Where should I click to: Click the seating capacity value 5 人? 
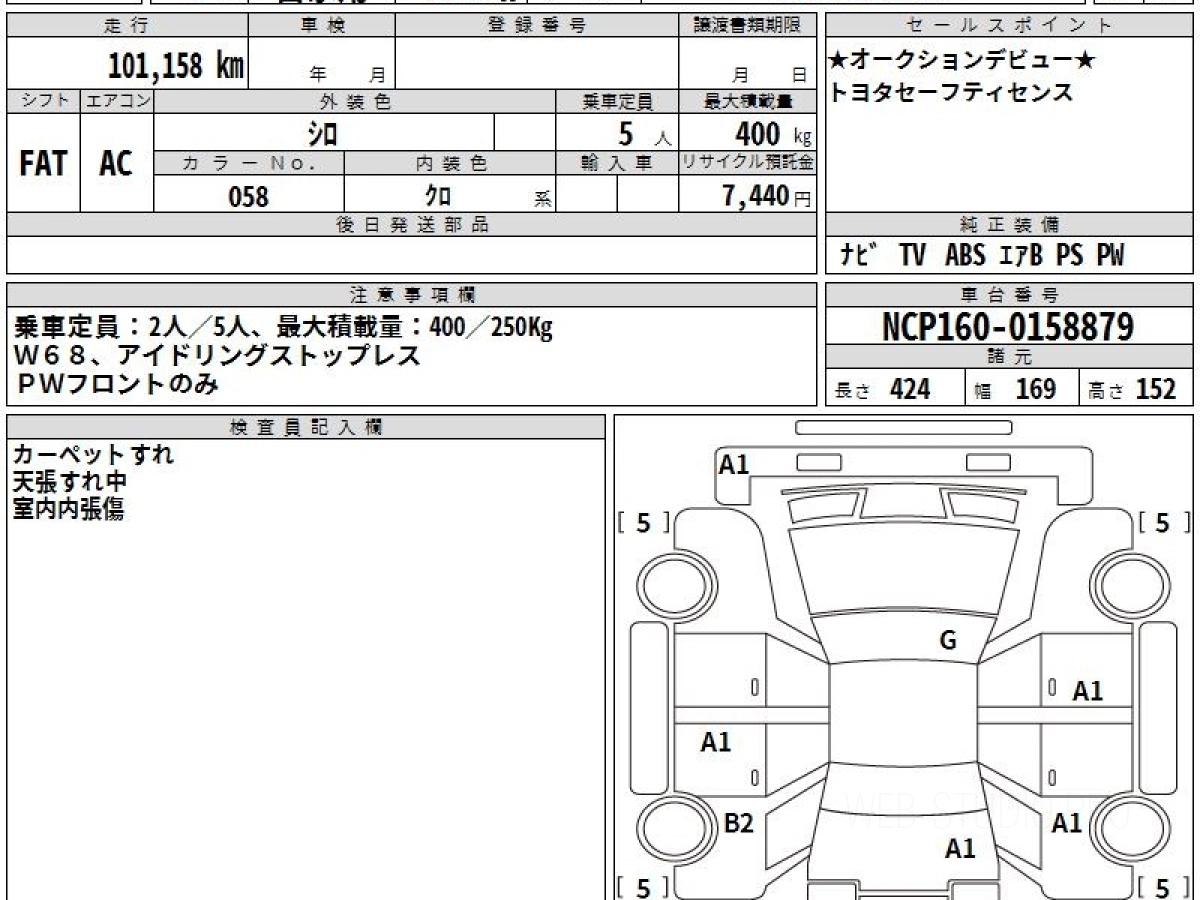(644, 133)
